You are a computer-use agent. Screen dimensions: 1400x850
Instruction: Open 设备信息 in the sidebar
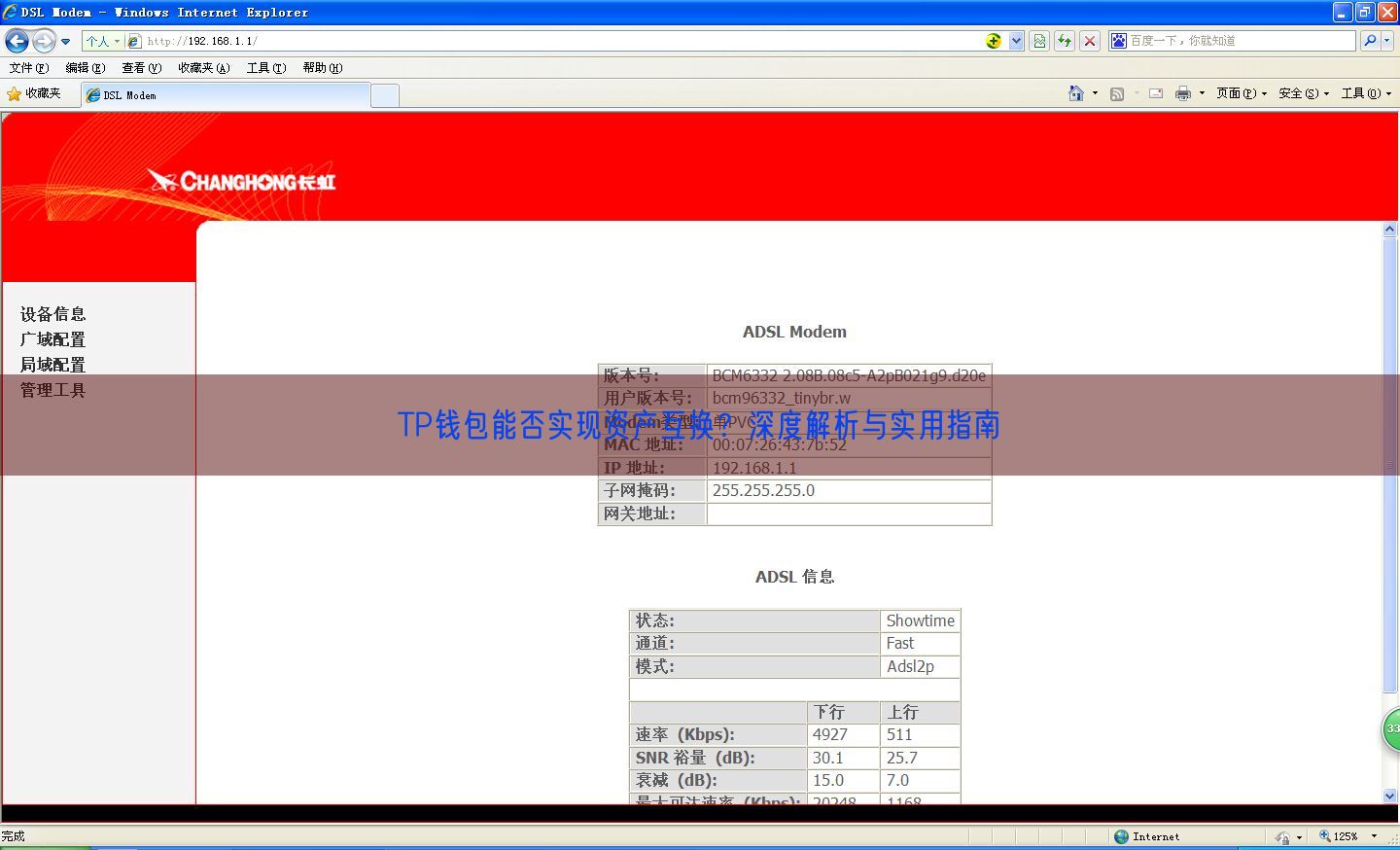(x=52, y=314)
